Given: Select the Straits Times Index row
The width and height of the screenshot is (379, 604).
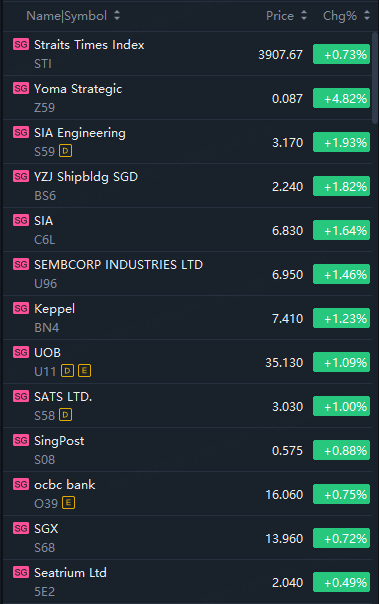Looking at the screenshot, I should [x=188, y=54].
